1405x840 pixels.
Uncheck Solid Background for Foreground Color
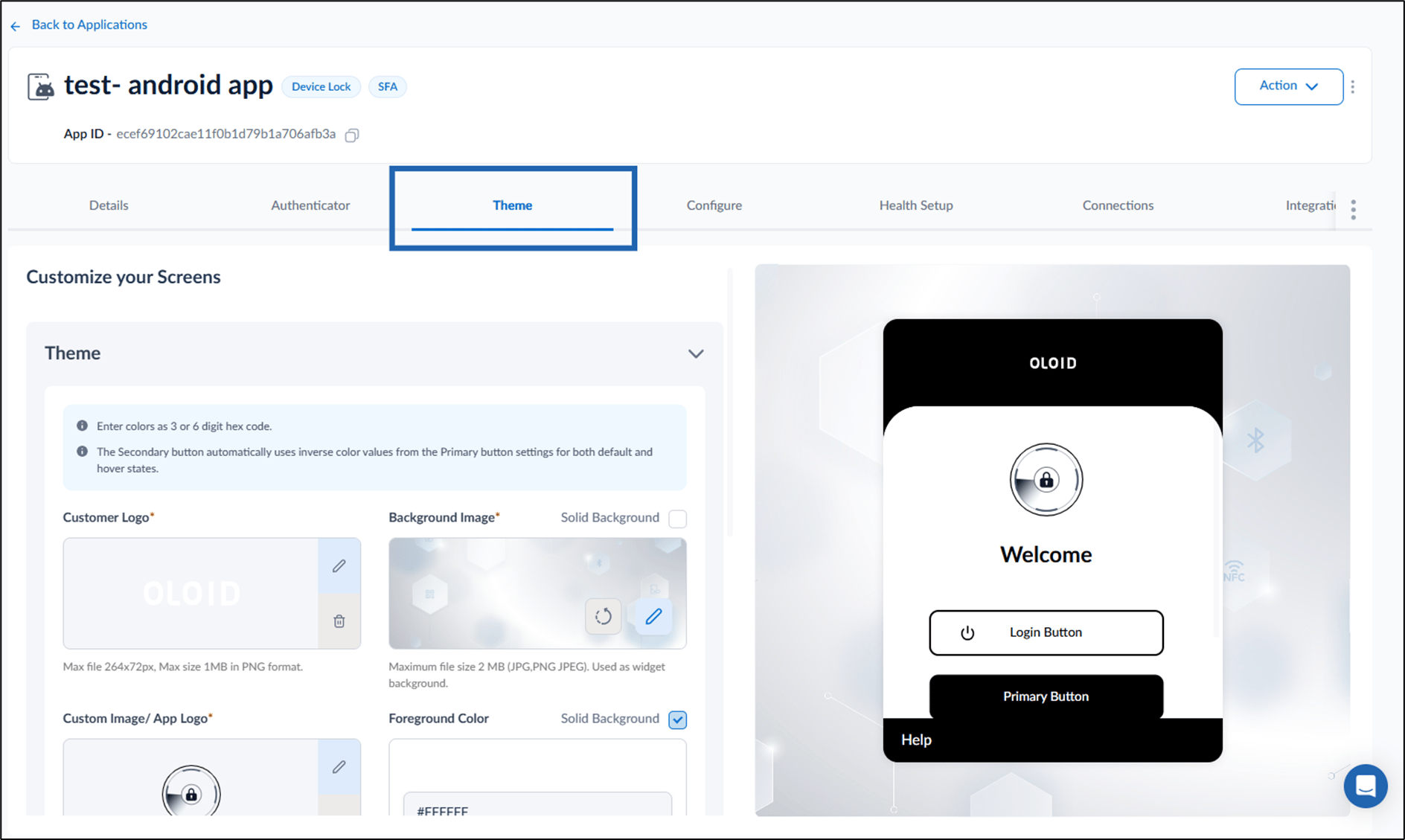click(677, 719)
